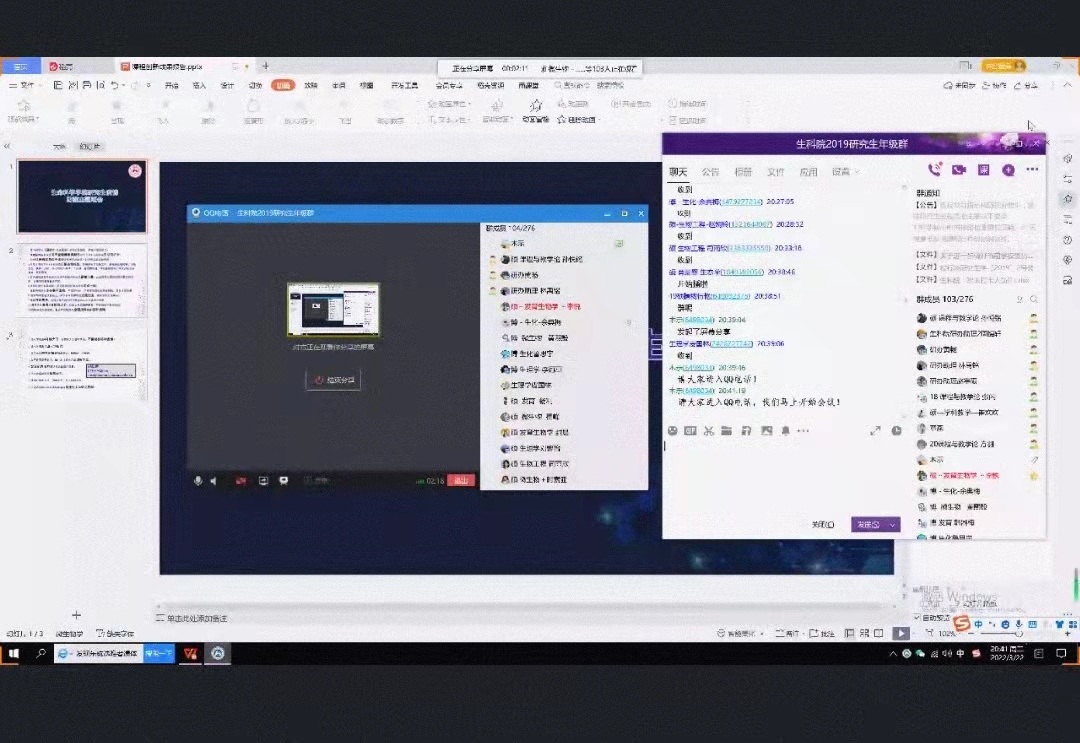Viewport: 1080px width, 743px height.
Task: Toggle the red camera icon in call
Action: tap(240, 481)
